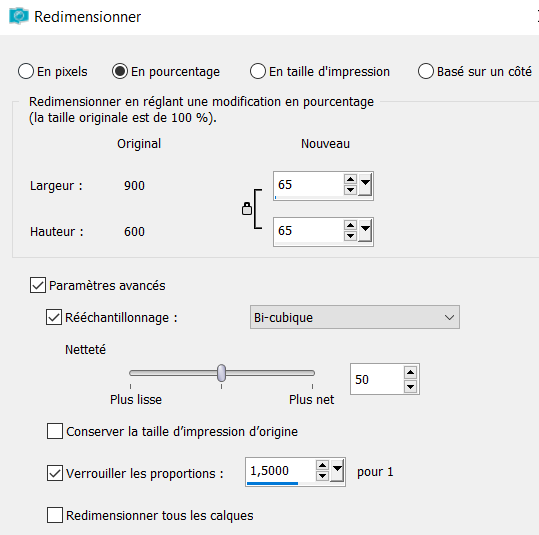The width and height of the screenshot is (539, 535).
Task: Click the Netteté slider handle
Action: pyautogui.click(x=222, y=373)
